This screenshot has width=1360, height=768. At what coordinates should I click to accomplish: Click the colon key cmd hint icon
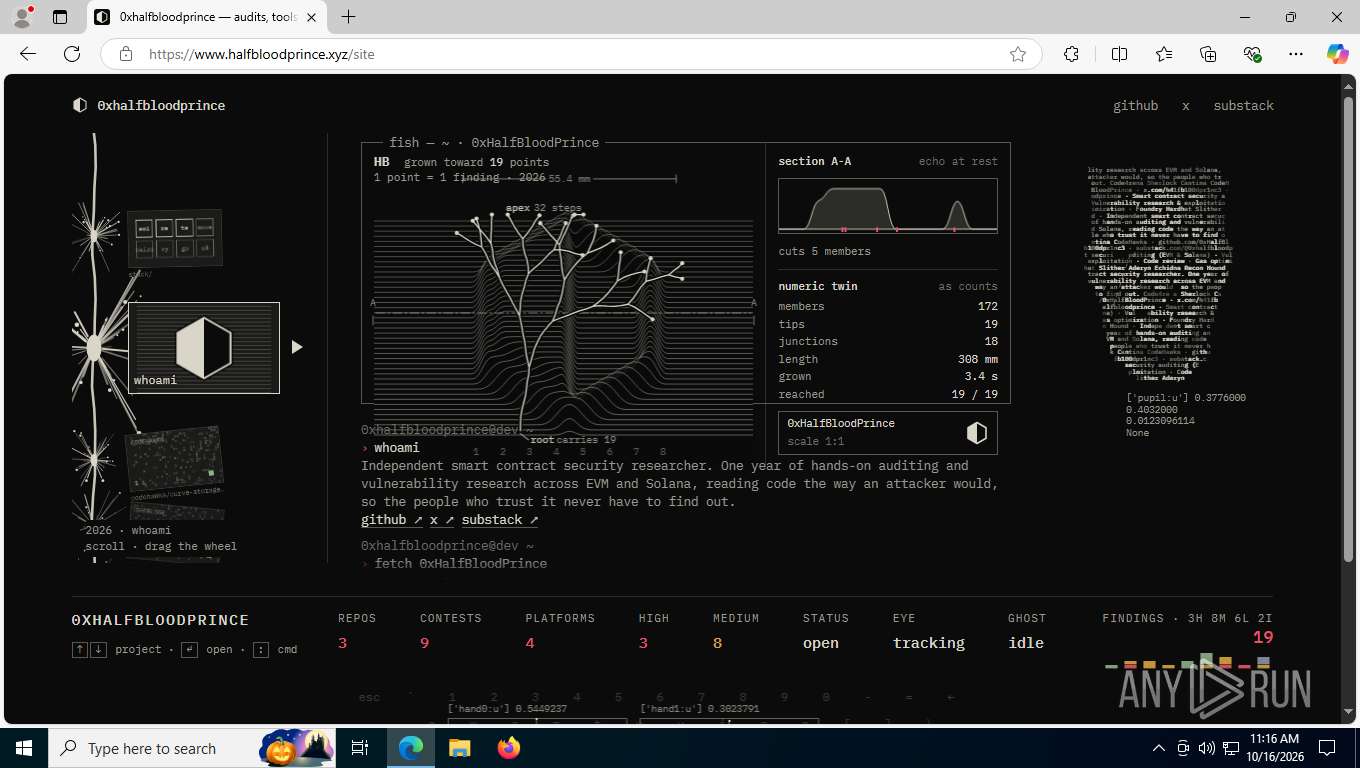[260, 649]
